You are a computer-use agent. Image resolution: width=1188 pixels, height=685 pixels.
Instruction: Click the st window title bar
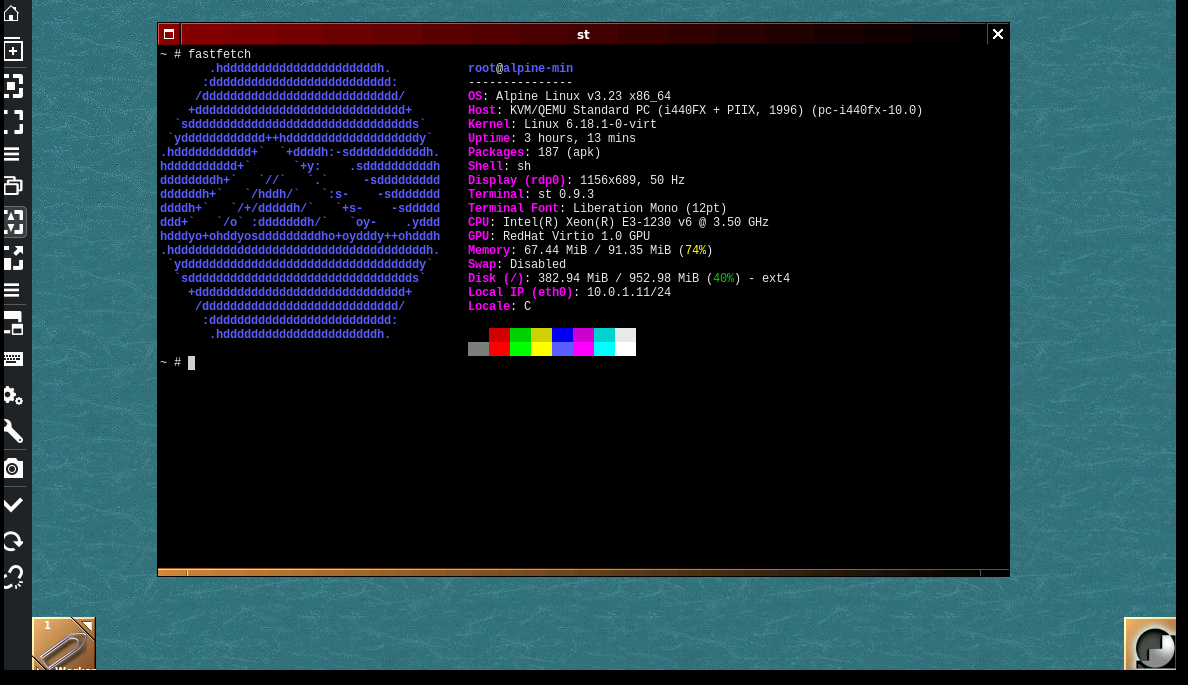[583, 34]
